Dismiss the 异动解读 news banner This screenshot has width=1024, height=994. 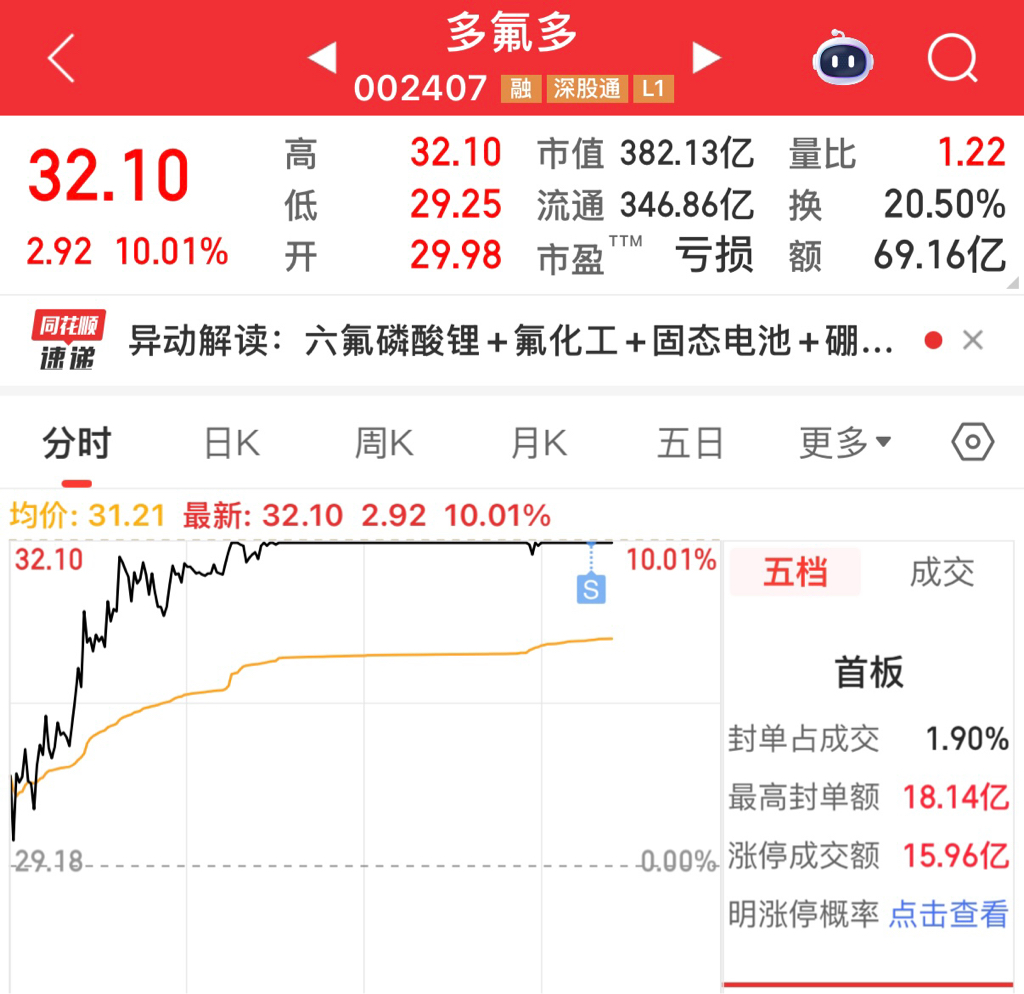click(x=973, y=340)
